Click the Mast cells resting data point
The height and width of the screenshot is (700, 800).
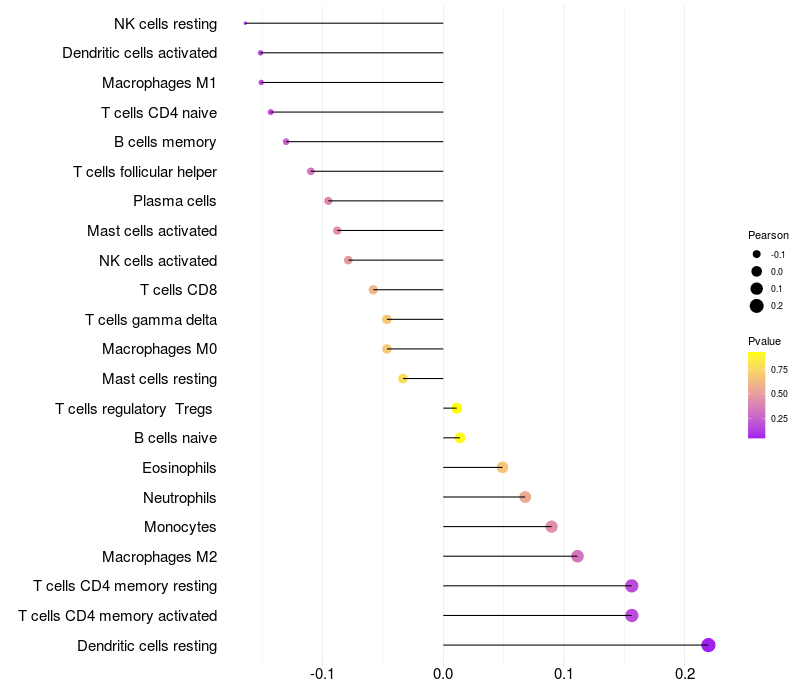coord(403,379)
